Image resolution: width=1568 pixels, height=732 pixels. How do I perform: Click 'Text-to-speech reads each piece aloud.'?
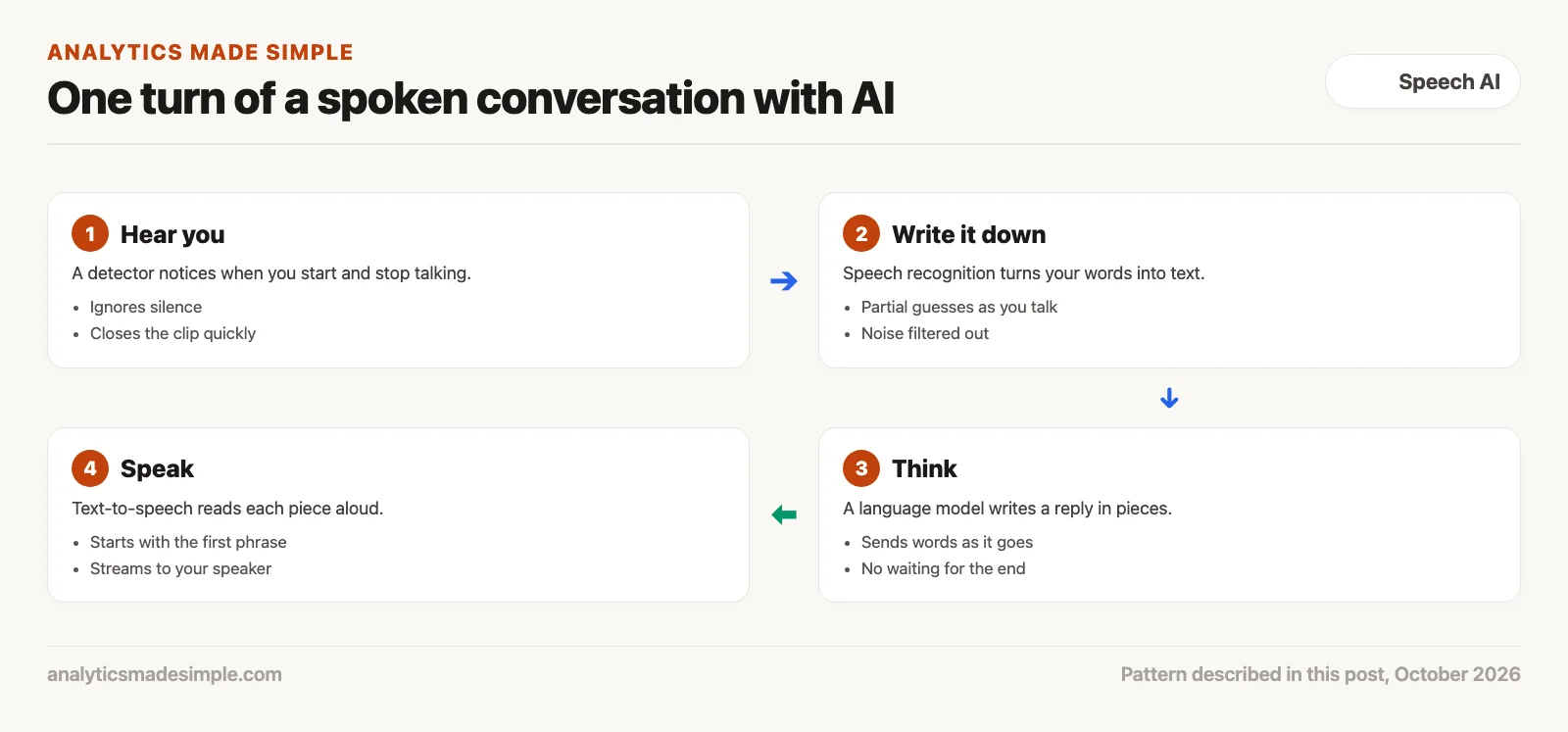pos(227,509)
